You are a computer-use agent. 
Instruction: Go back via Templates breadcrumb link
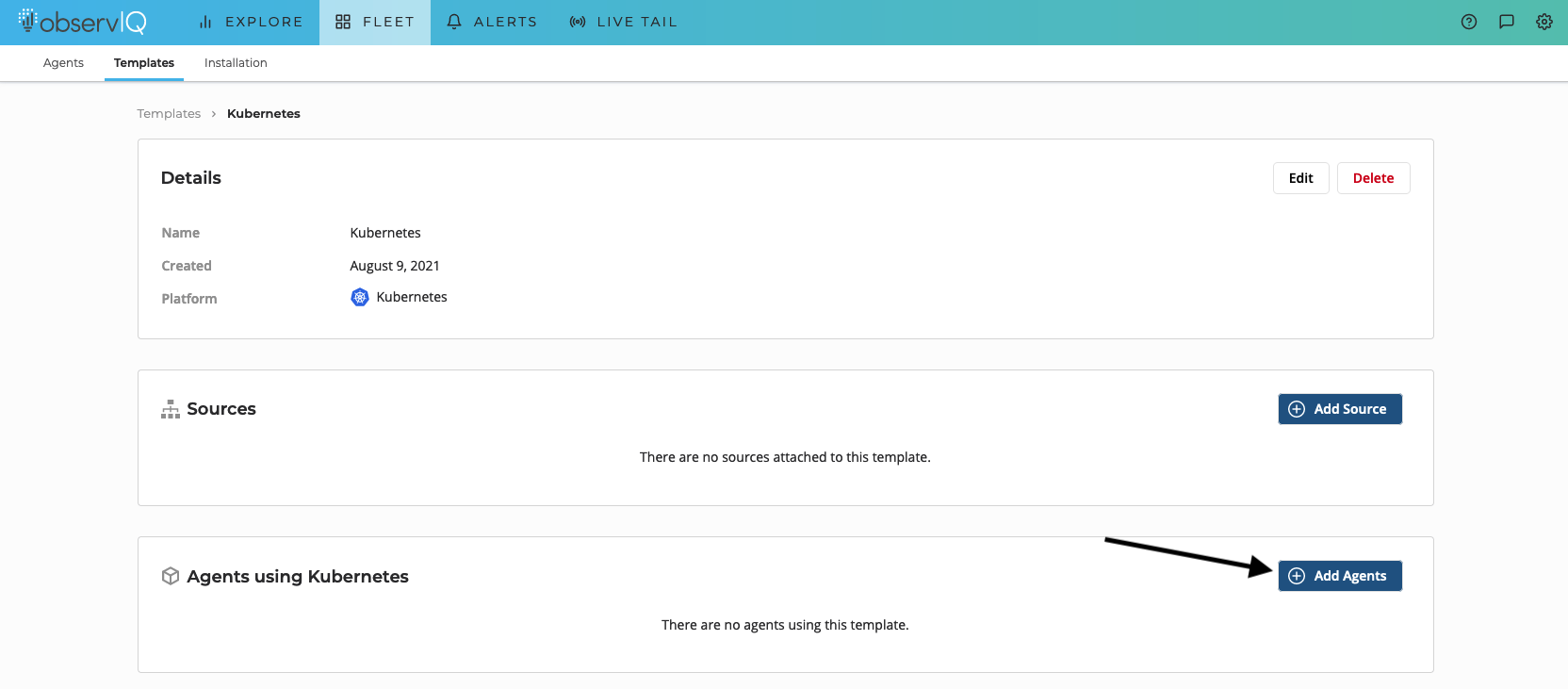(169, 113)
